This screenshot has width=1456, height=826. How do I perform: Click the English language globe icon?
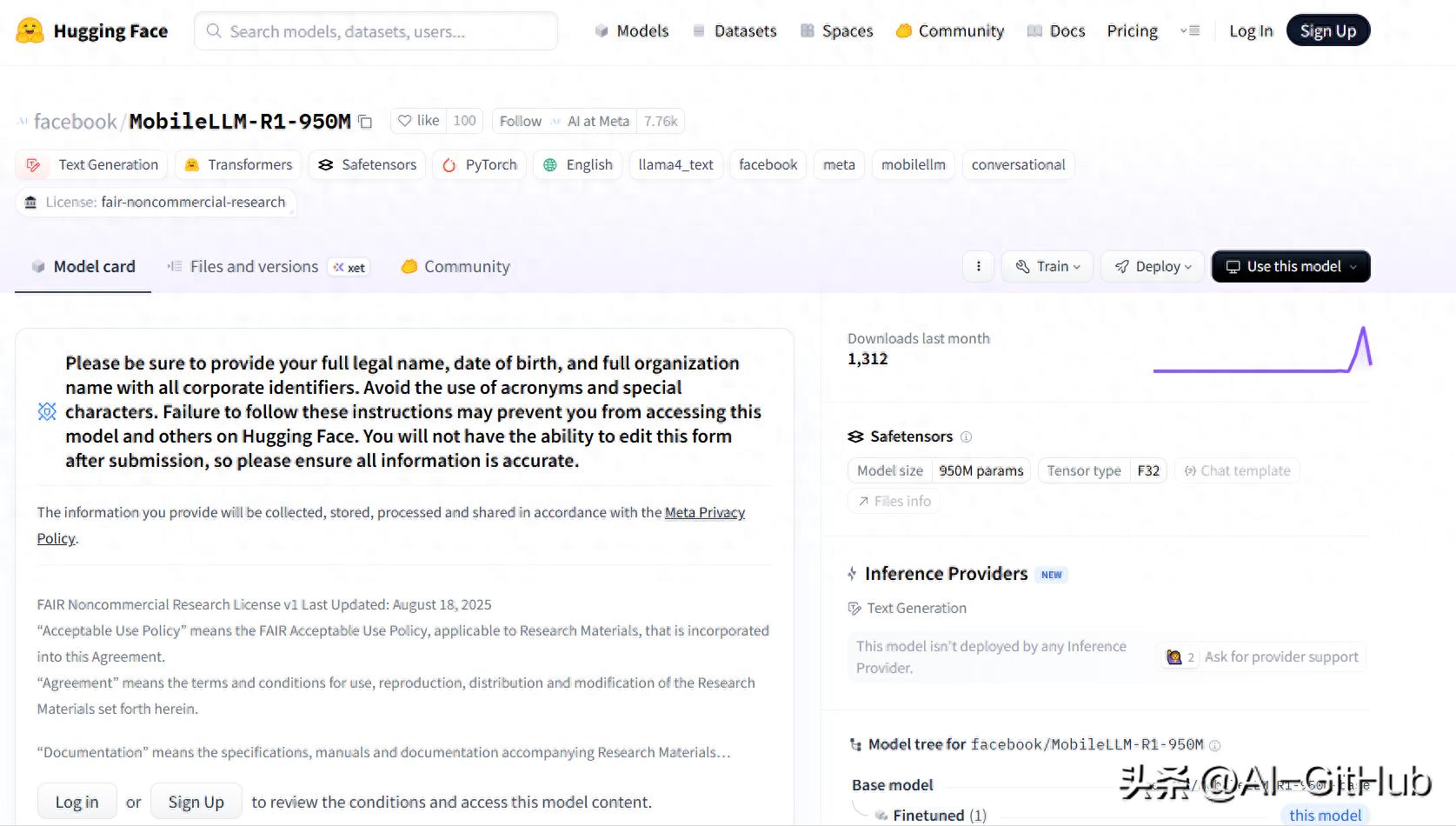pyautogui.click(x=550, y=164)
